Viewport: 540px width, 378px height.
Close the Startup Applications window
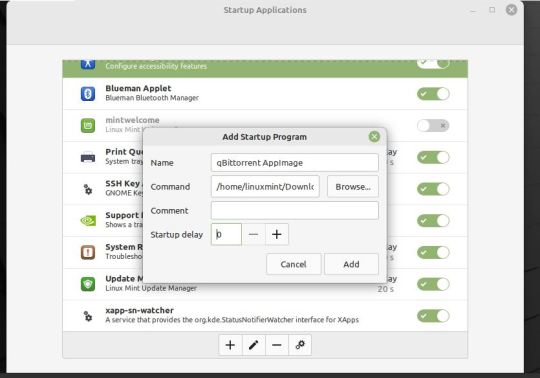(511, 10)
